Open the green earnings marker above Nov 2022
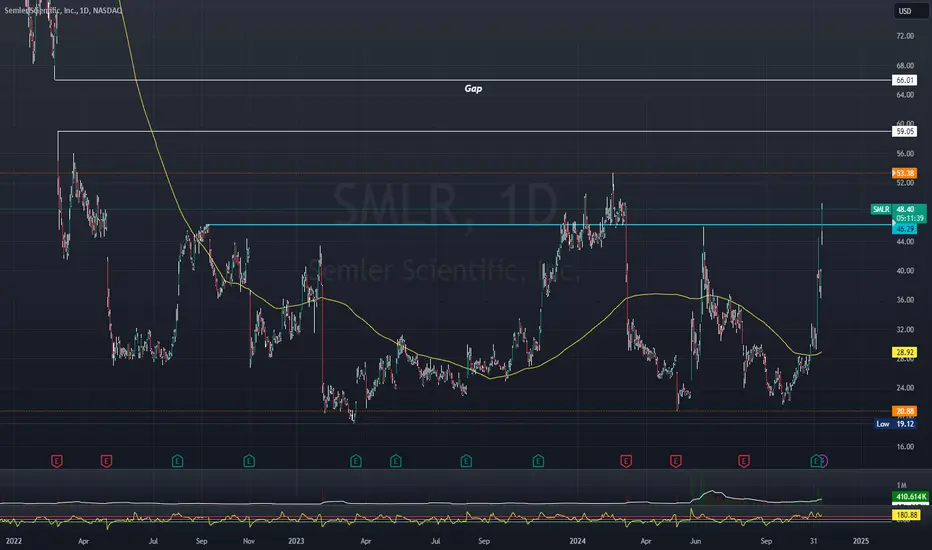The width and height of the screenshot is (932, 550). [x=249, y=461]
